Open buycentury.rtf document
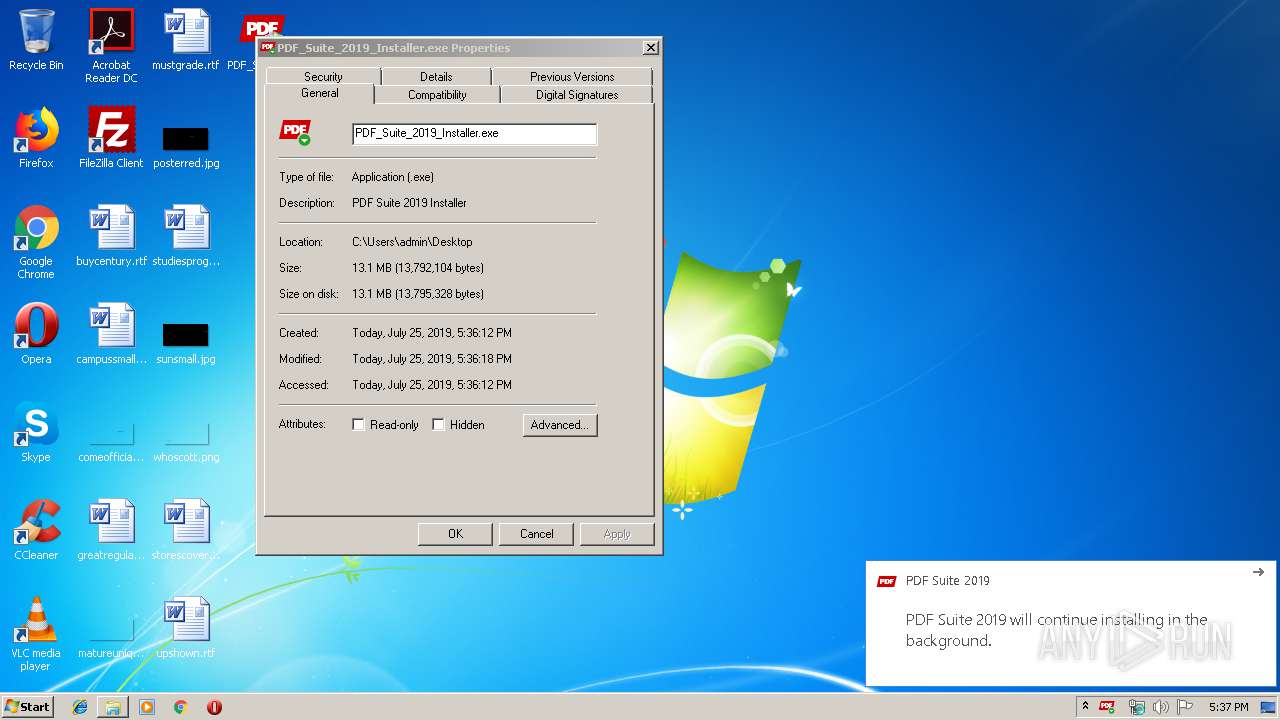Image resolution: width=1280 pixels, height=720 pixels. 111,236
